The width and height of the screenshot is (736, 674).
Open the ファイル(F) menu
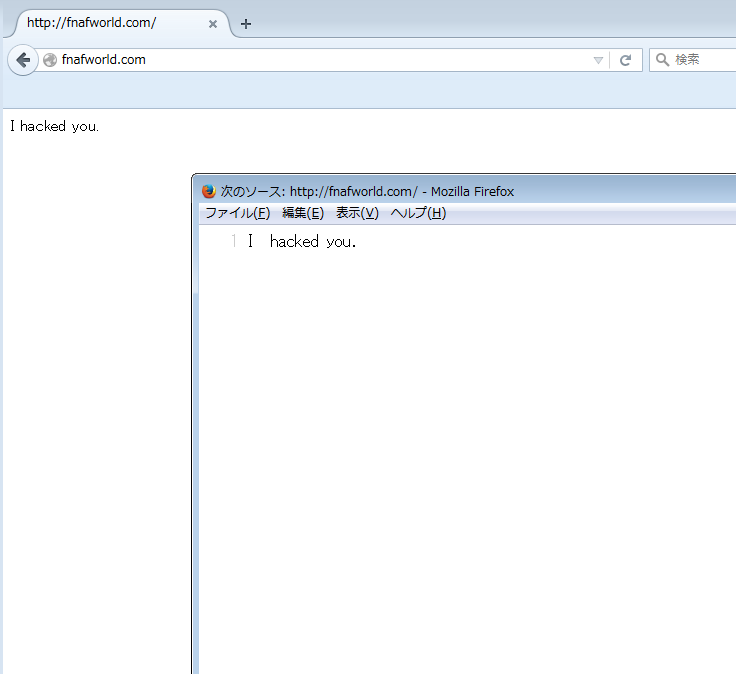[237, 213]
